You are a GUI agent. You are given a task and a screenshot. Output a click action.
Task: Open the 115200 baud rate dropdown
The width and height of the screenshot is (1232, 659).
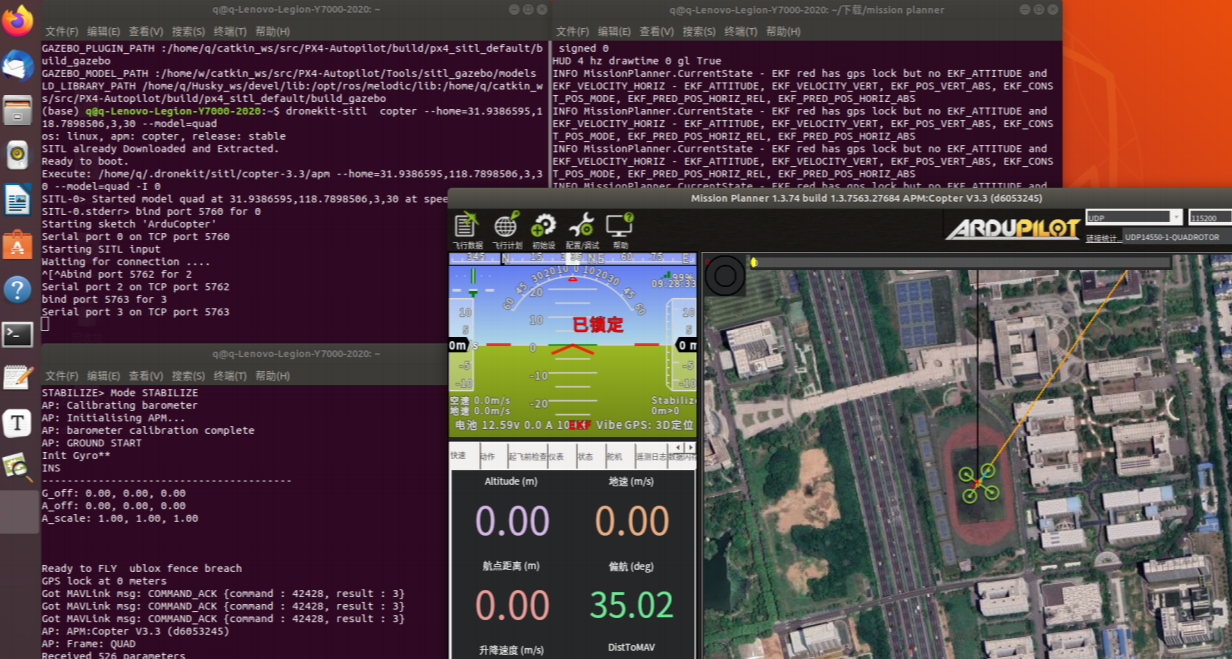tap(1210, 217)
